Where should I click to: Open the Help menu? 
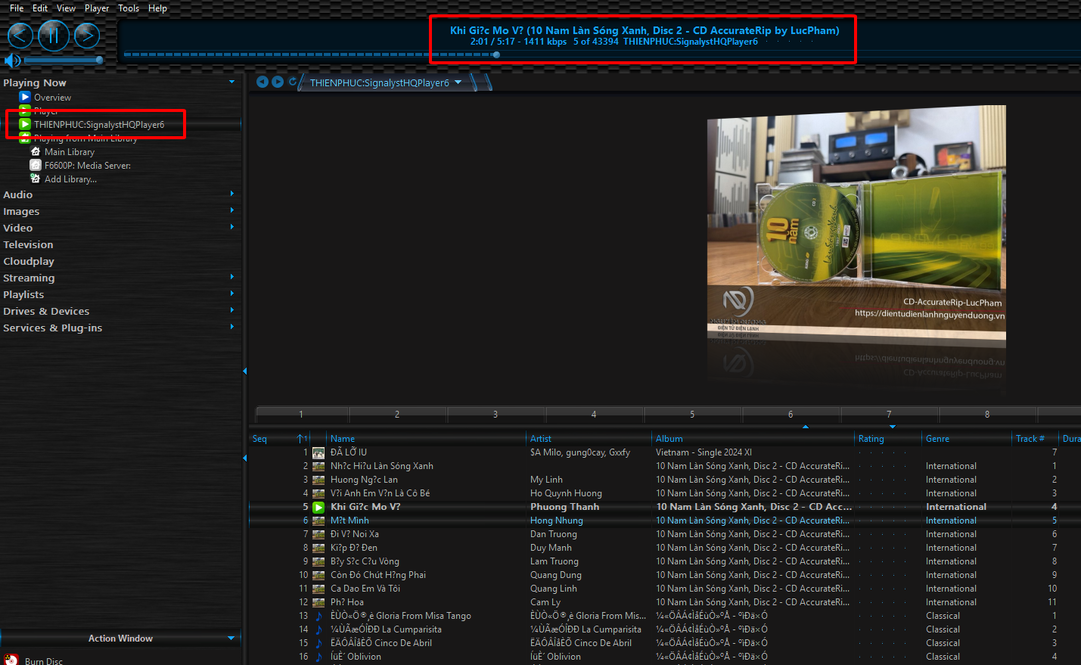[x=158, y=8]
